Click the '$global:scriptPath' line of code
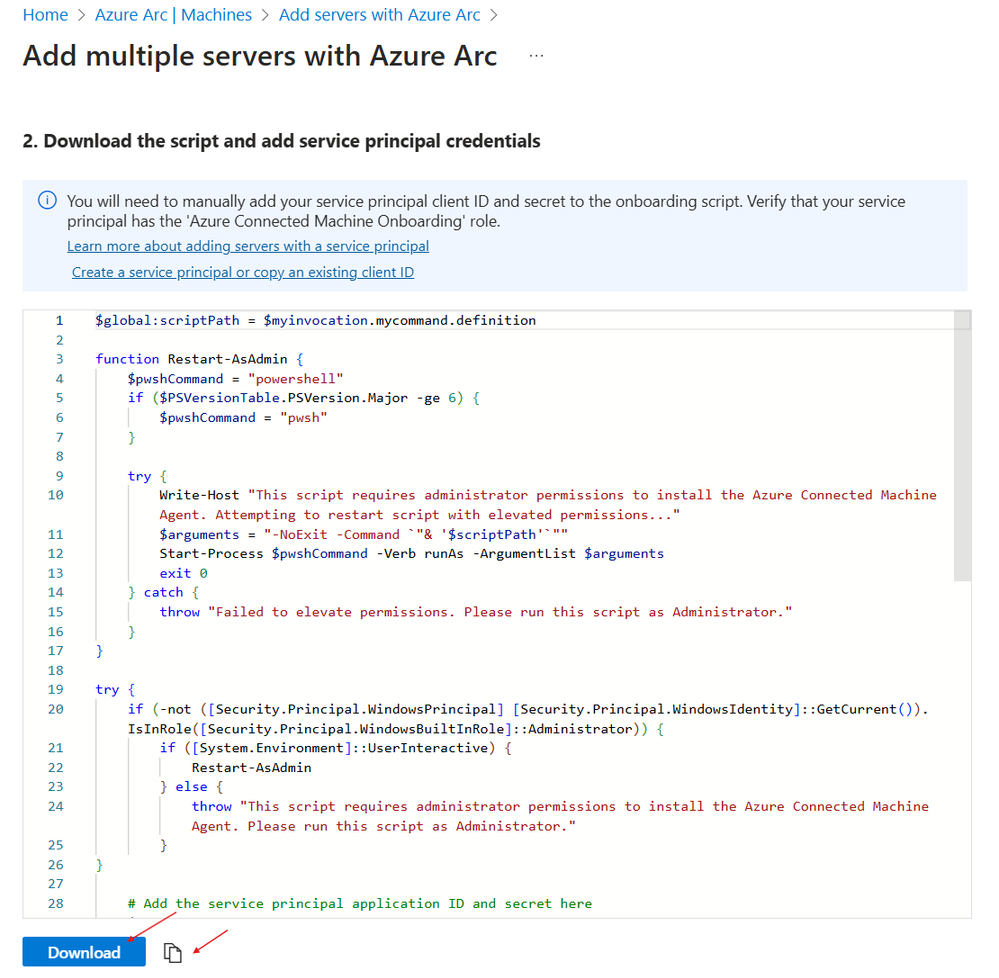 [316, 320]
